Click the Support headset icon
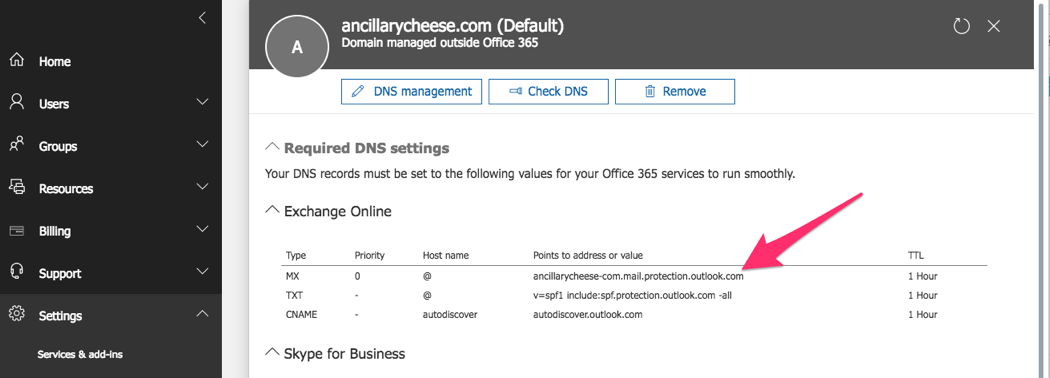Image resolution: width=1050 pixels, height=378 pixels. [x=17, y=272]
